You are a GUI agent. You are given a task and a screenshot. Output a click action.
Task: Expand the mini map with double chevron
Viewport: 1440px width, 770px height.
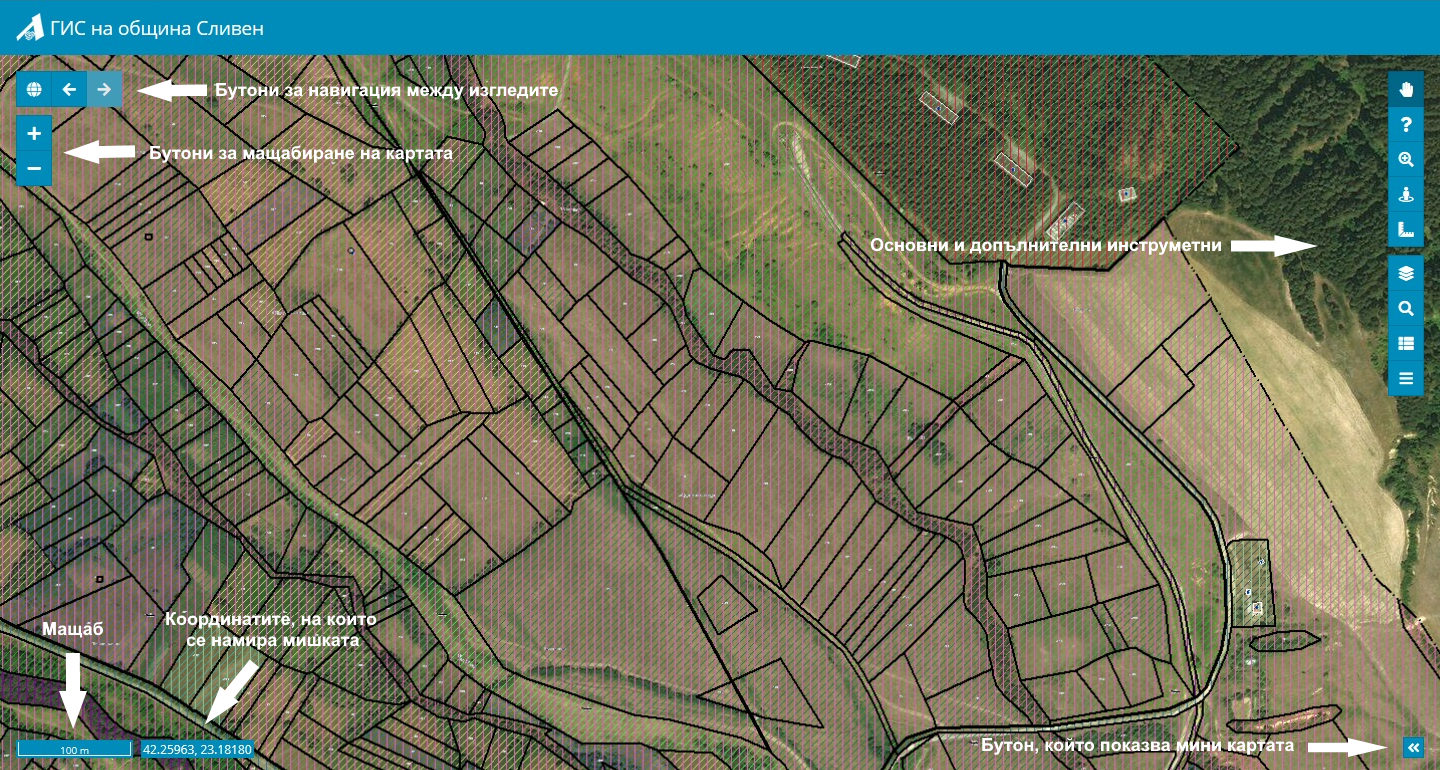pyautogui.click(x=1413, y=747)
